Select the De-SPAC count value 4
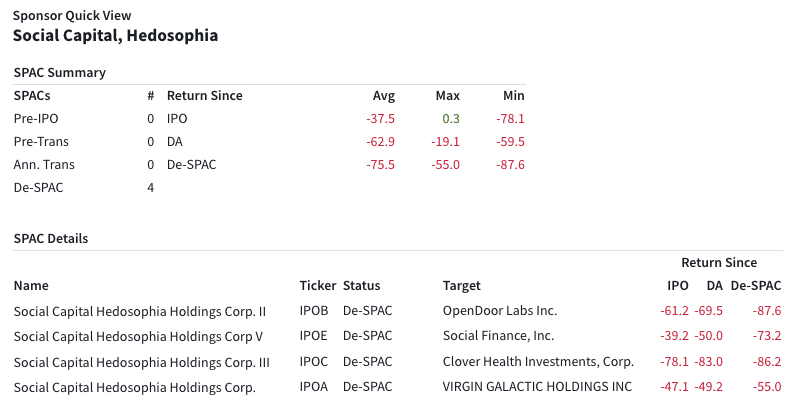 tap(150, 188)
